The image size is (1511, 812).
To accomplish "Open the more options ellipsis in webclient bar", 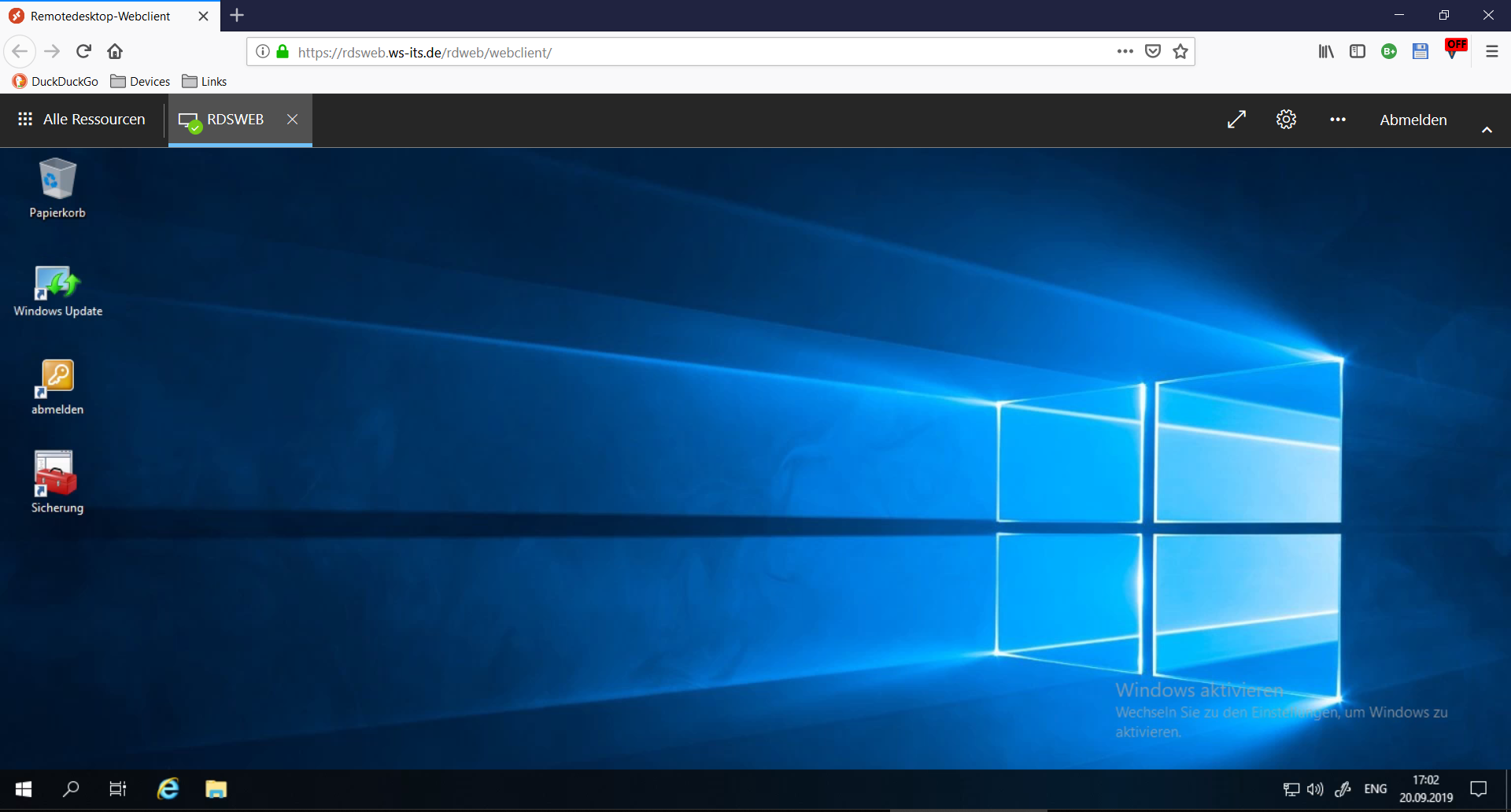I will [x=1338, y=120].
